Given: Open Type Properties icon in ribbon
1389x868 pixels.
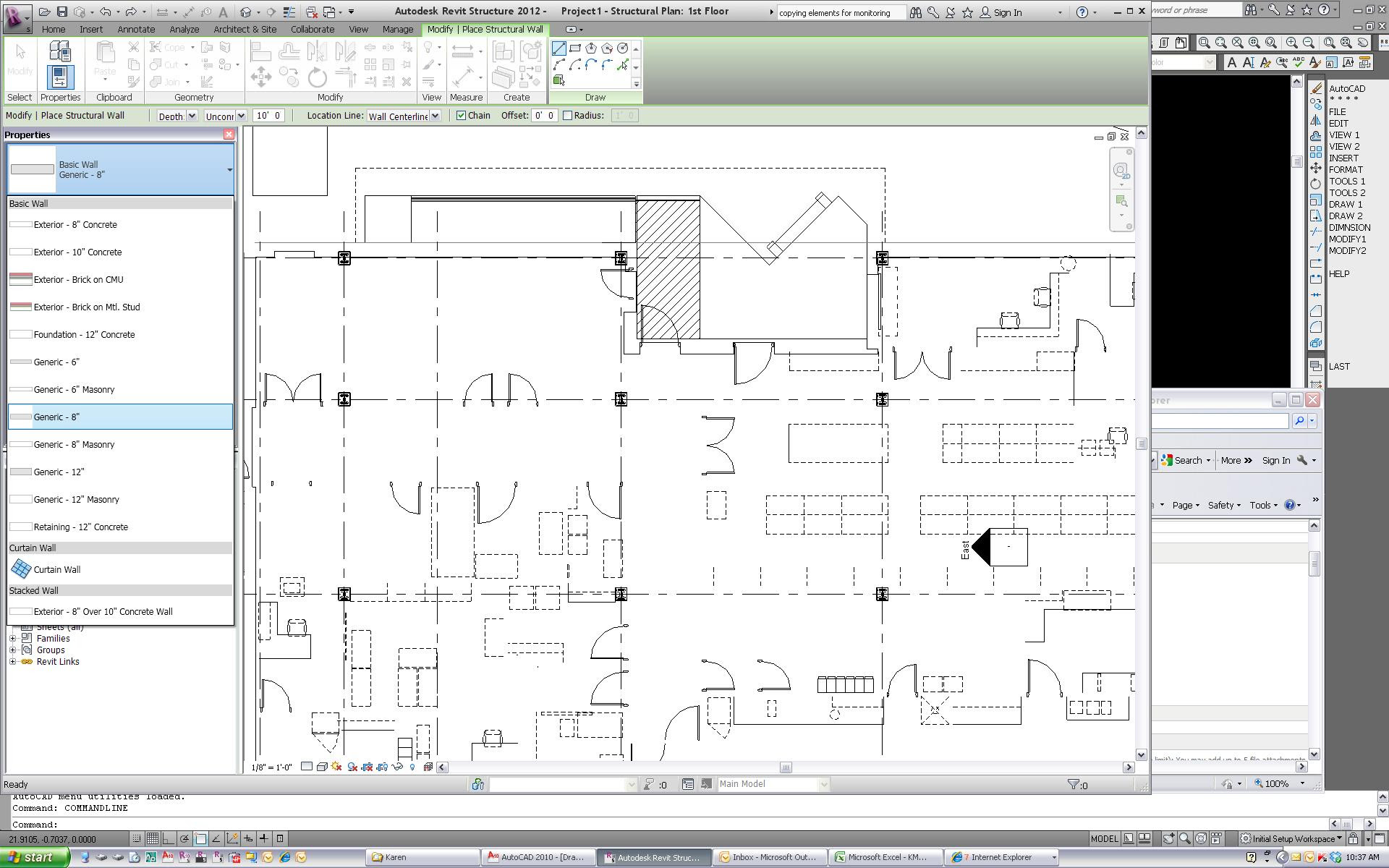Looking at the screenshot, I should pos(60,51).
